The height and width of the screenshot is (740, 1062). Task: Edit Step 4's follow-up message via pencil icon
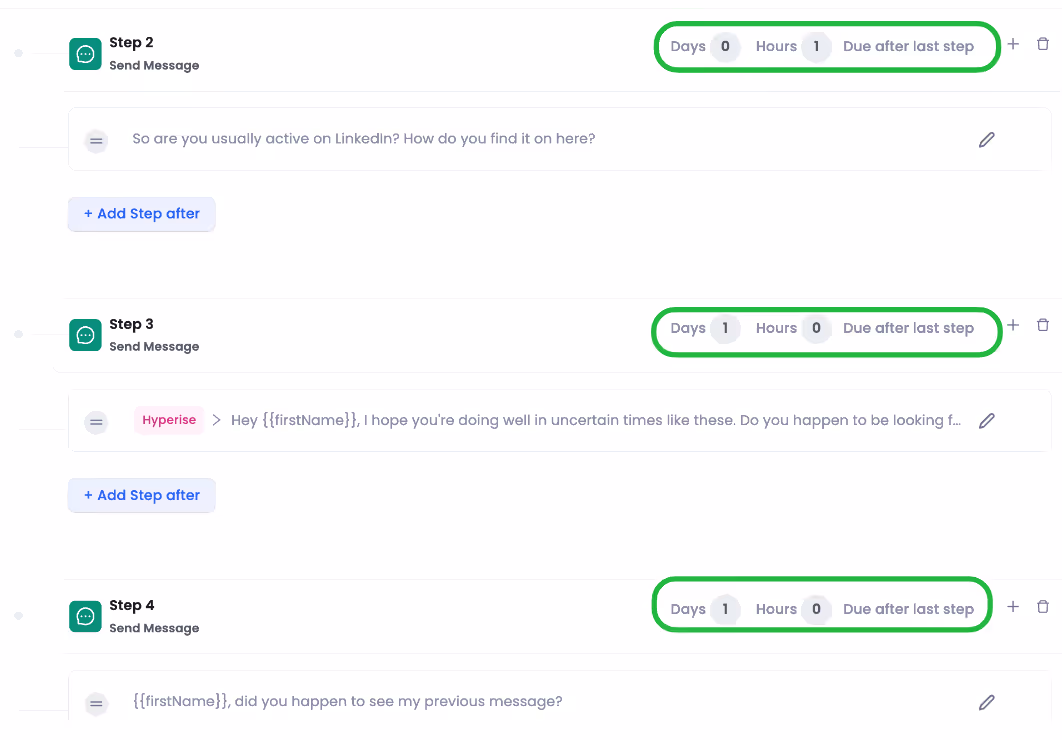tap(986, 702)
